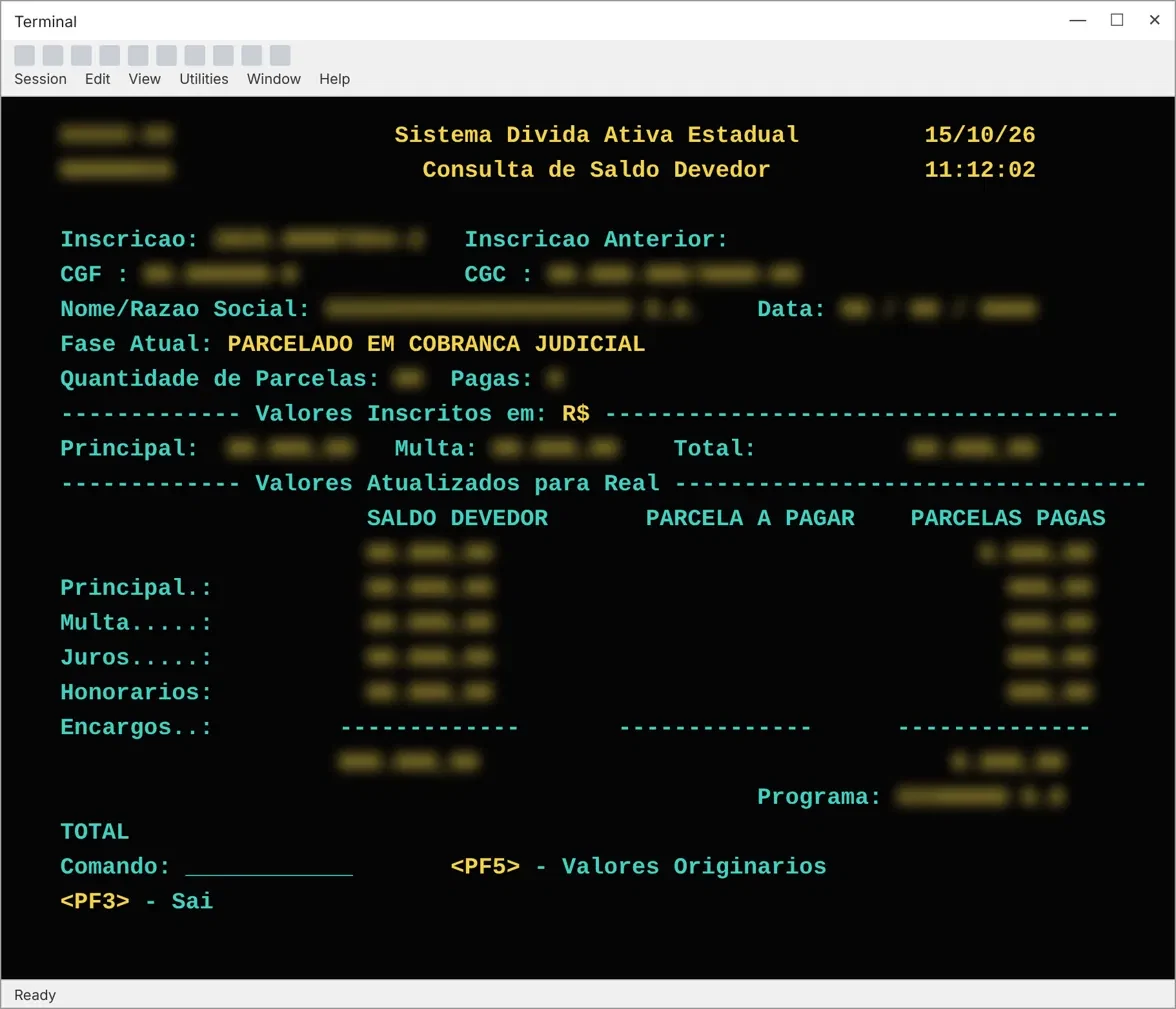Click the 'Pagas:' label
The image size is (1176, 1009).
pos(491,379)
